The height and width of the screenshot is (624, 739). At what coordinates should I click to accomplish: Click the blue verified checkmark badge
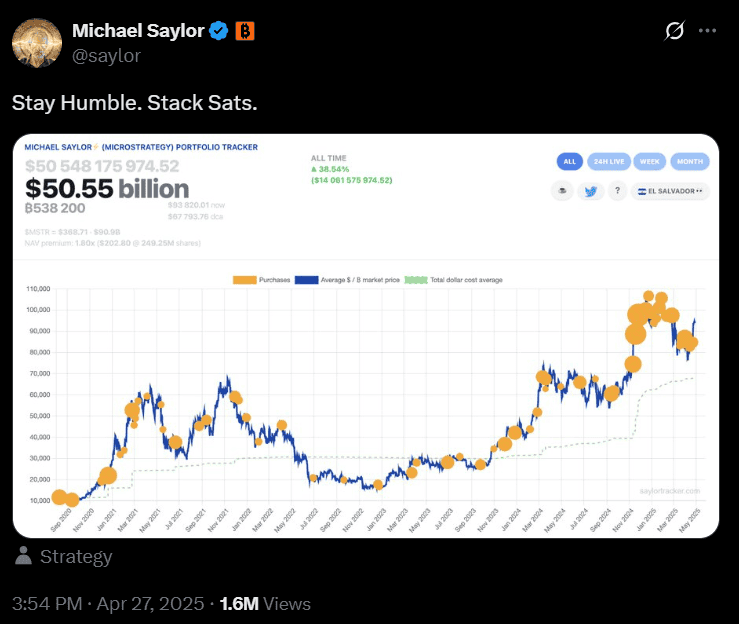point(218,31)
